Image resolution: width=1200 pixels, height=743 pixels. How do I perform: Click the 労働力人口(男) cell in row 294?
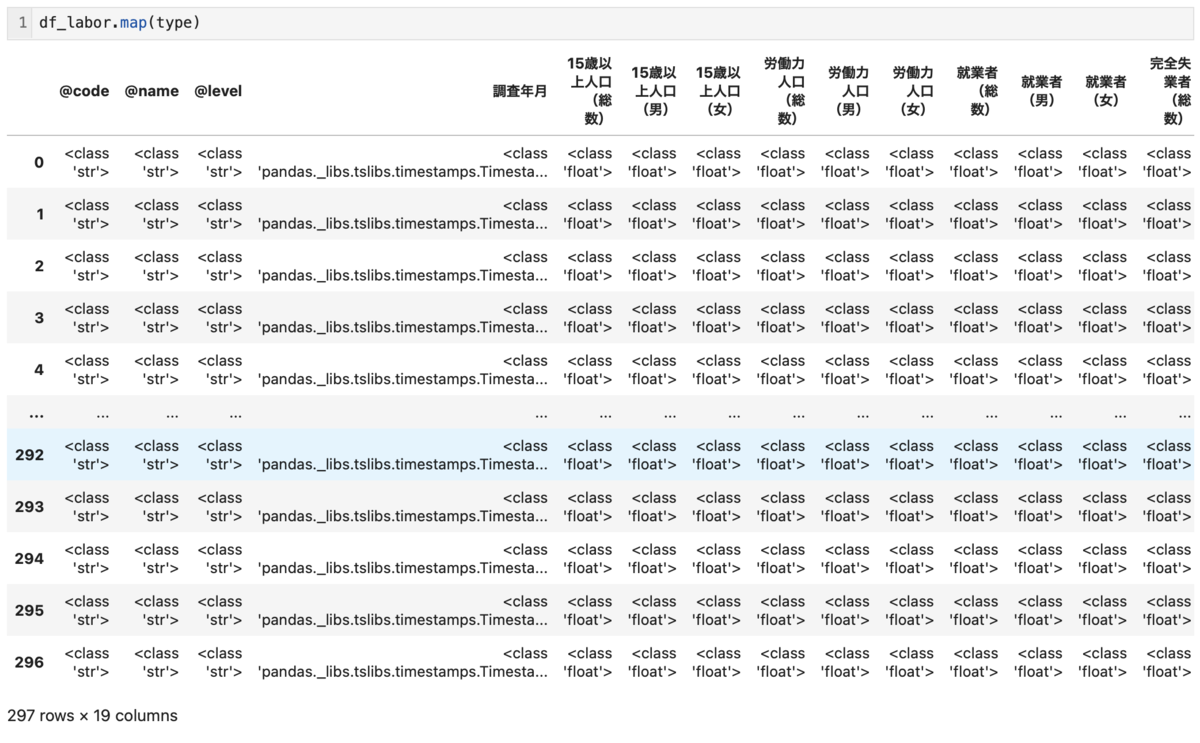pos(846,559)
